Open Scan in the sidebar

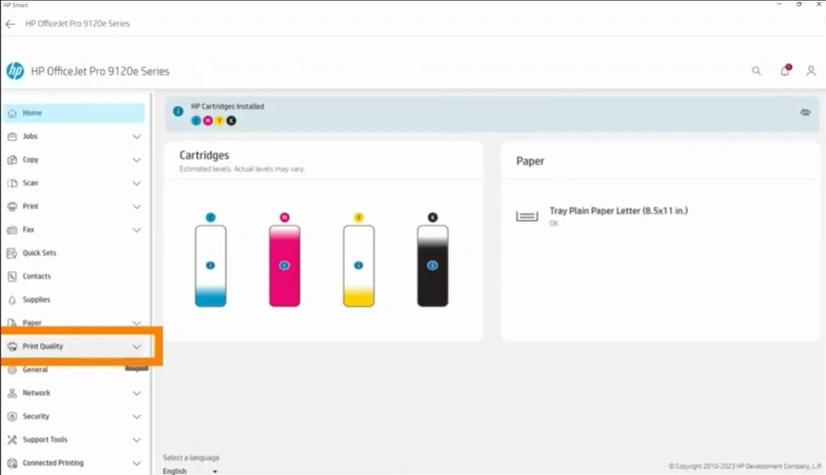(x=74, y=183)
